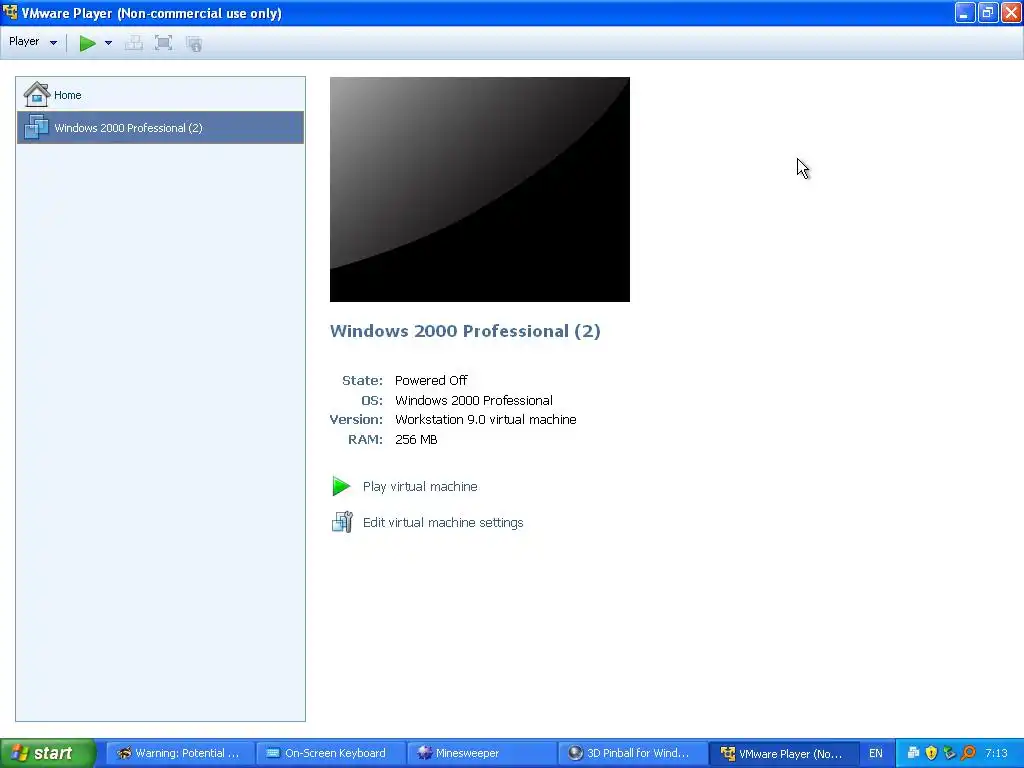Image resolution: width=1024 pixels, height=768 pixels.
Task: Switch to Warning: Potential taskbar window
Action: point(180,753)
